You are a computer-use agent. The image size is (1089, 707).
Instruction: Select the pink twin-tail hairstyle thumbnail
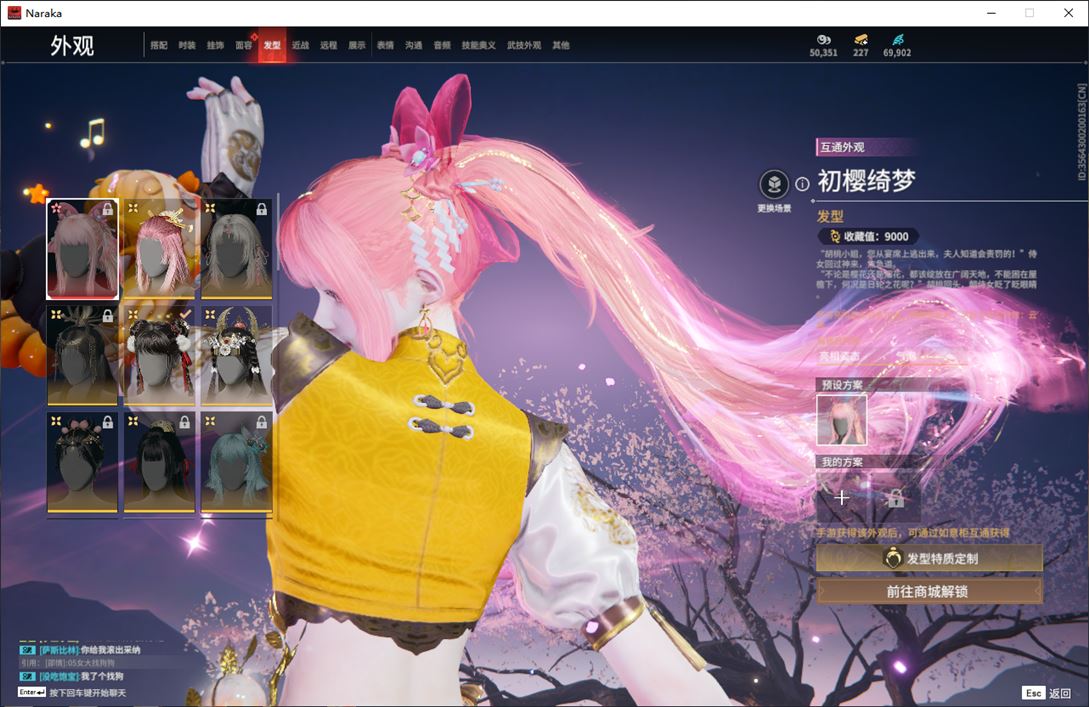click(83, 249)
